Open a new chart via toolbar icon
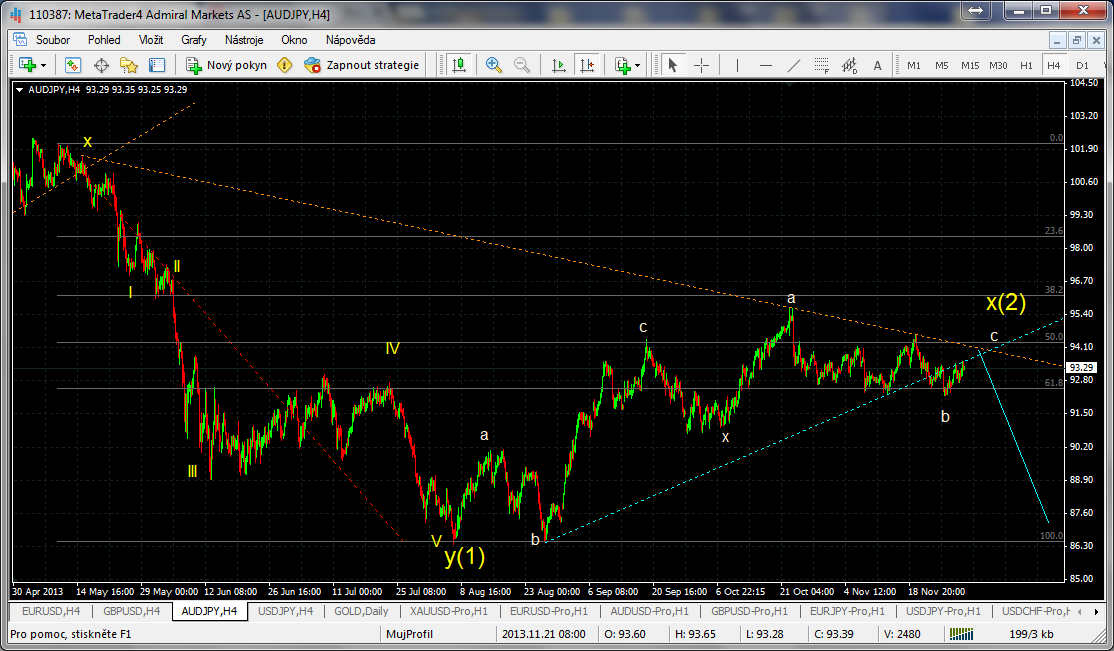 click(28, 65)
